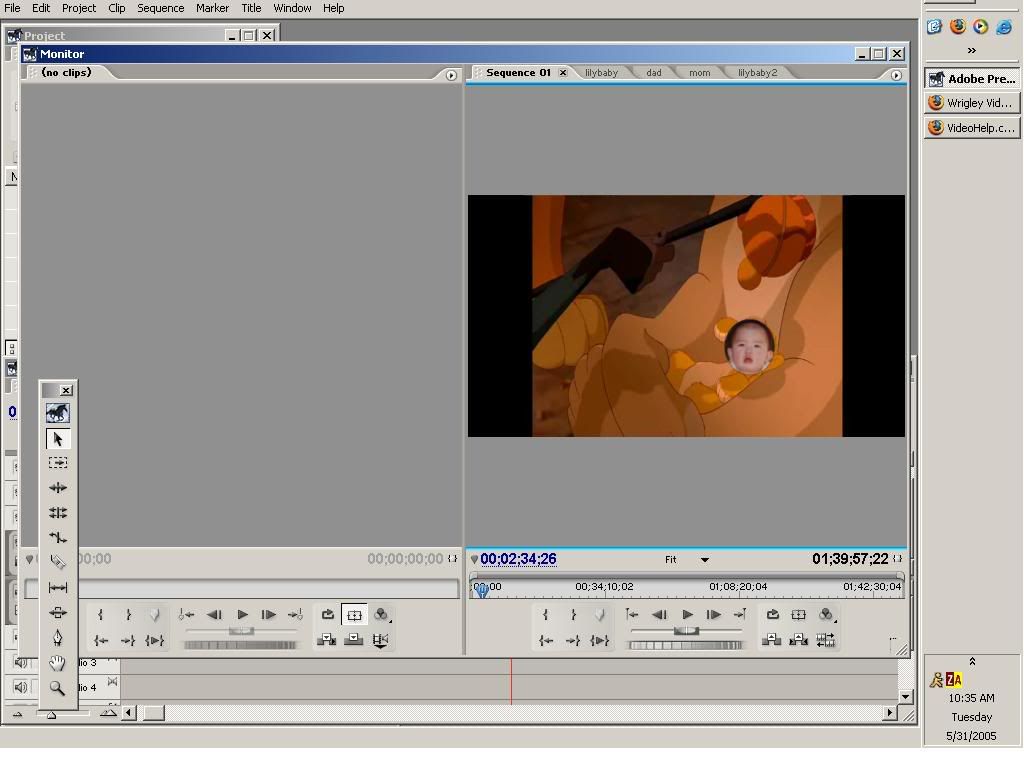Toggle Take Audio and Video in source monitor
This screenshot has height=768, width=1024.
[380, 640]
